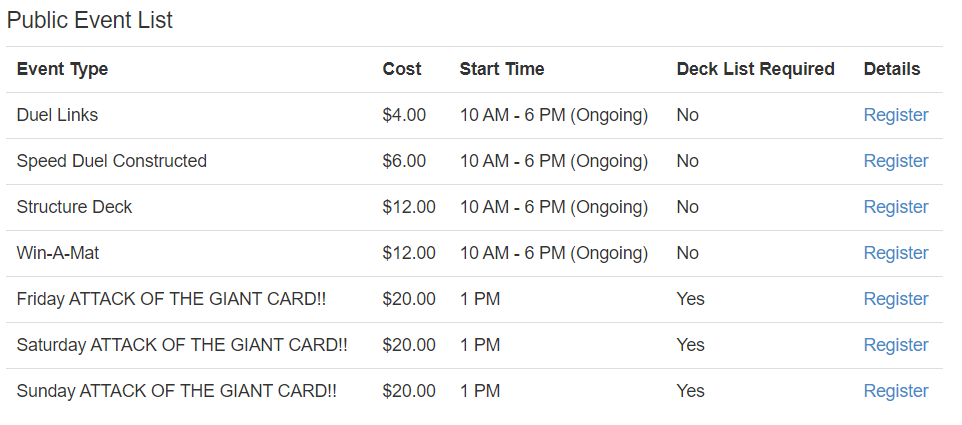Click the Details column header
This screenshot has height=425, width=962.
pos(892,69)
